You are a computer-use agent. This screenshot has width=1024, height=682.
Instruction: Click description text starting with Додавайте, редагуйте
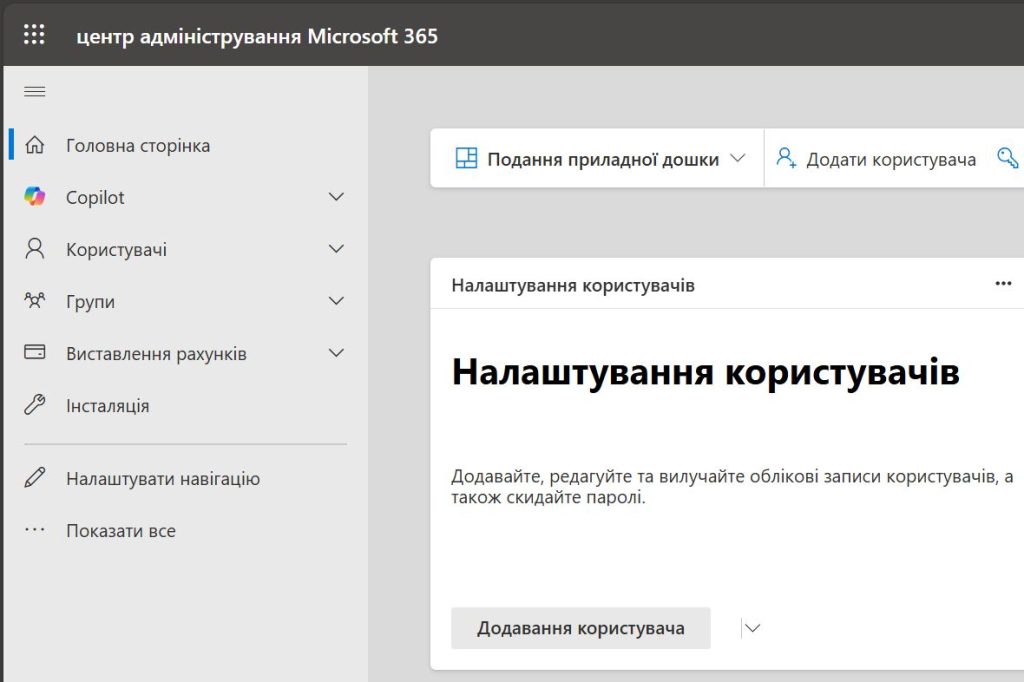coord(732,487)
